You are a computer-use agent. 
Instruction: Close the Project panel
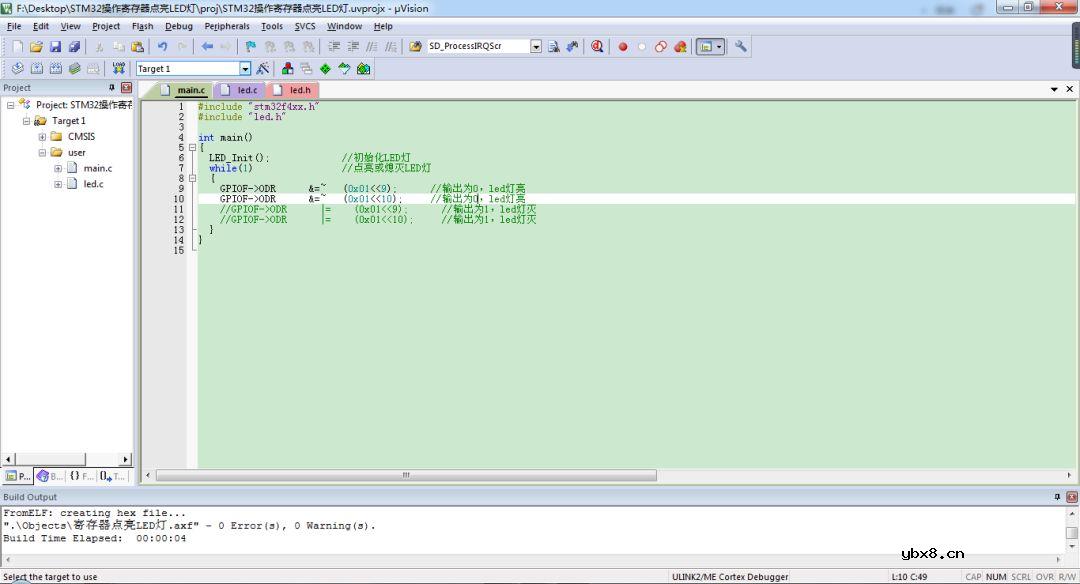[126, 88]
